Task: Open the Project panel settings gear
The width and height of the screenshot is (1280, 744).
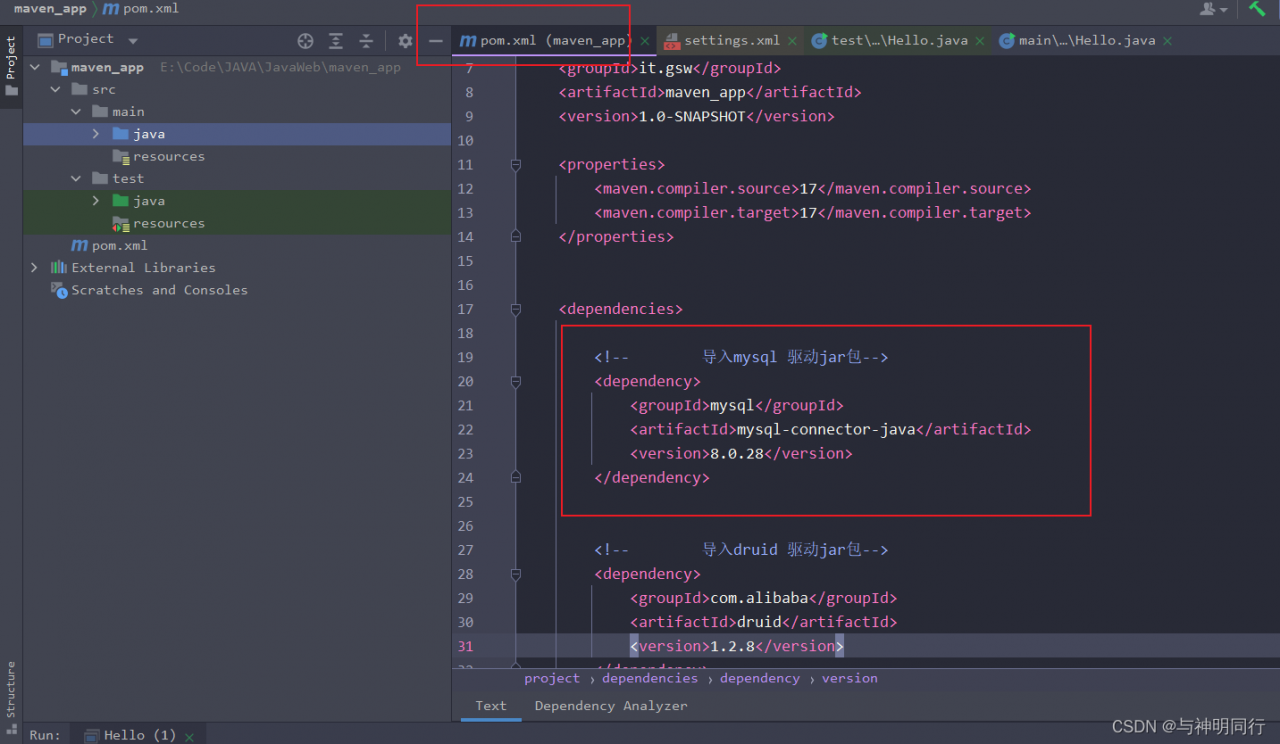Action: (x=405, y=41)
